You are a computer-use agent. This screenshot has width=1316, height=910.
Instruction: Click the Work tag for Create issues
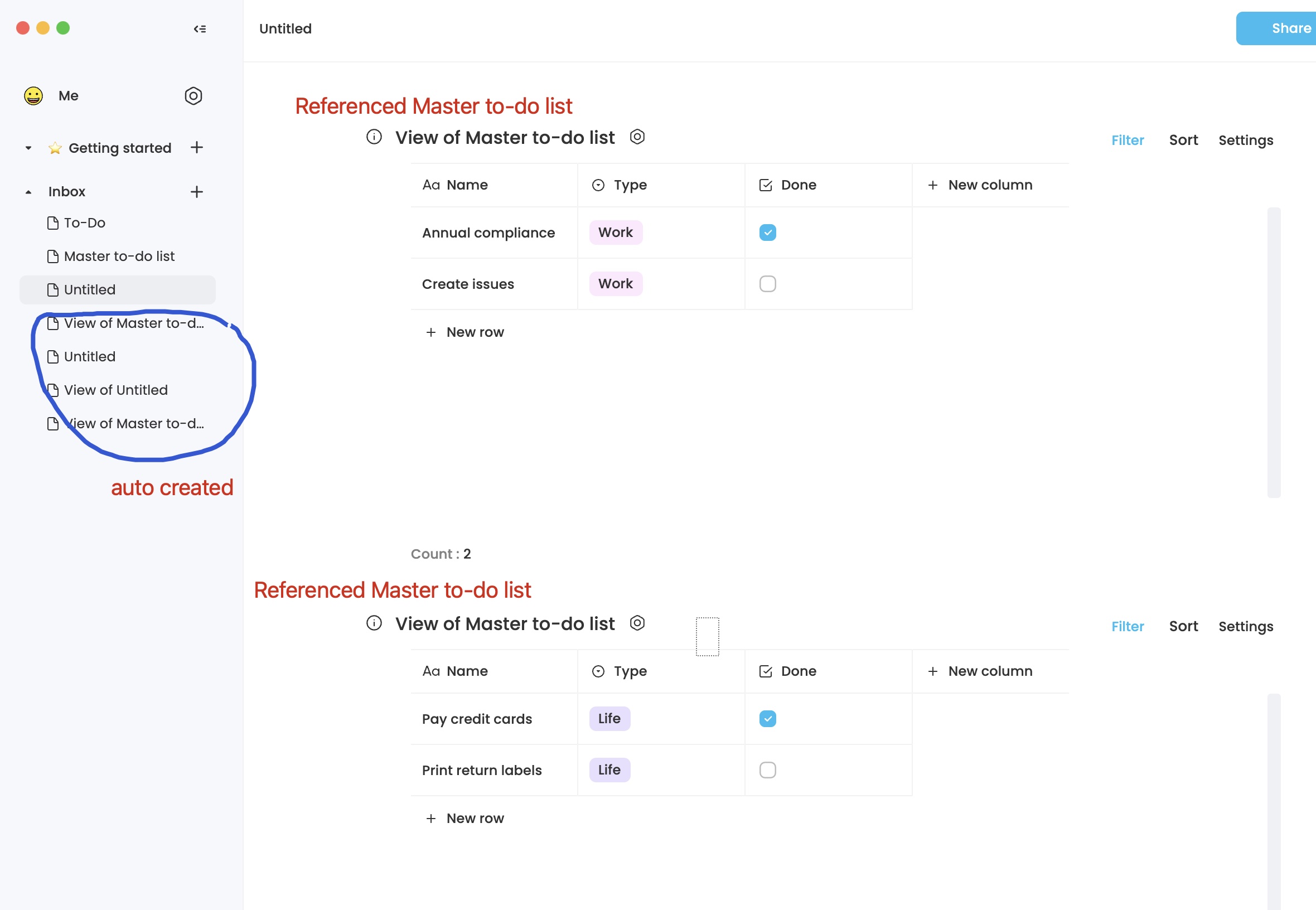tap(615, 284)
